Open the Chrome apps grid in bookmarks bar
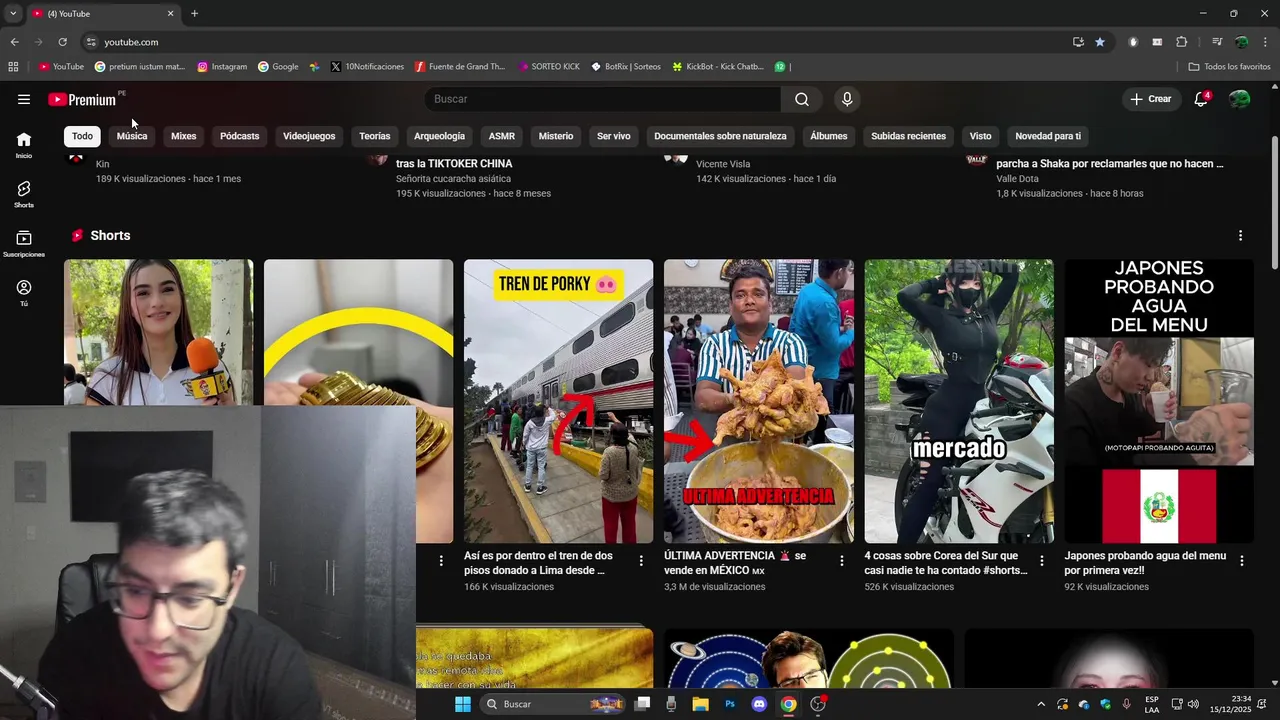Screen dimensions: 1280x720 [x=13, y=67]
